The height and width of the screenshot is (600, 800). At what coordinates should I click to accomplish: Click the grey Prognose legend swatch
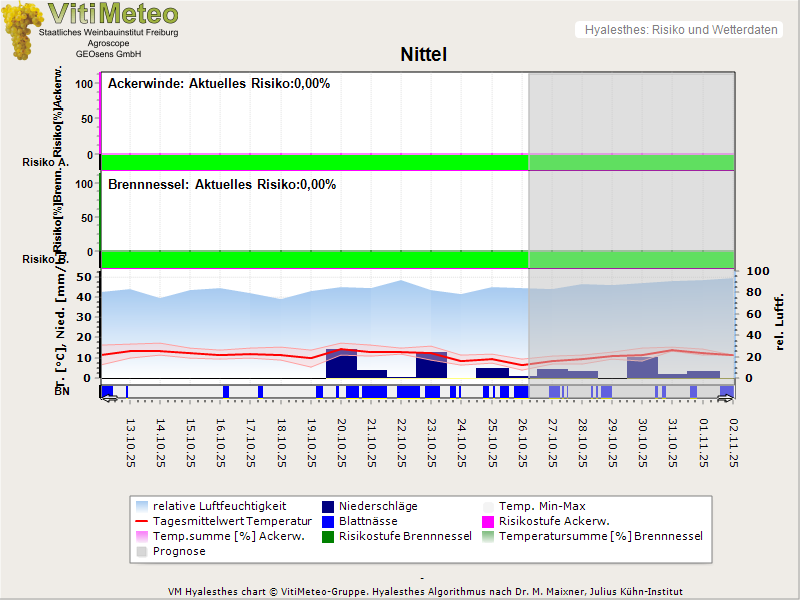pos(142,551)
